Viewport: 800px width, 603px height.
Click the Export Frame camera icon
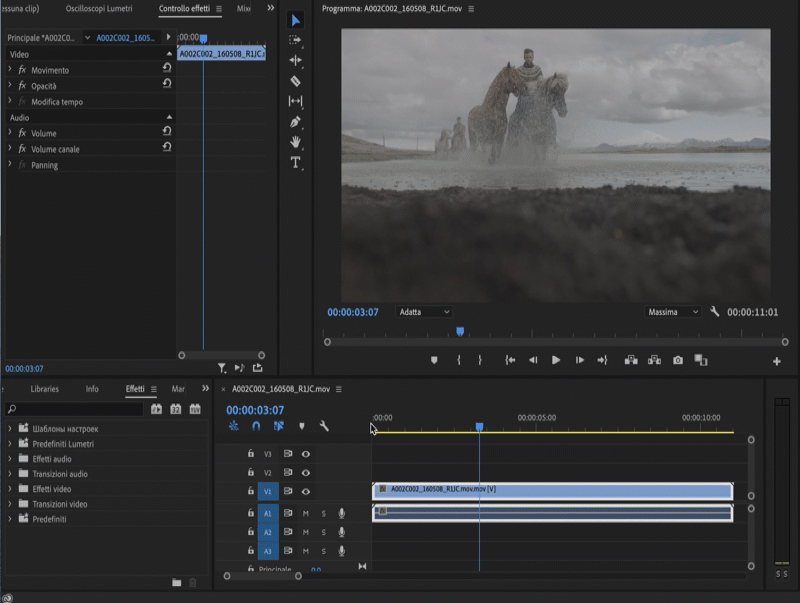tap(678, 360)
